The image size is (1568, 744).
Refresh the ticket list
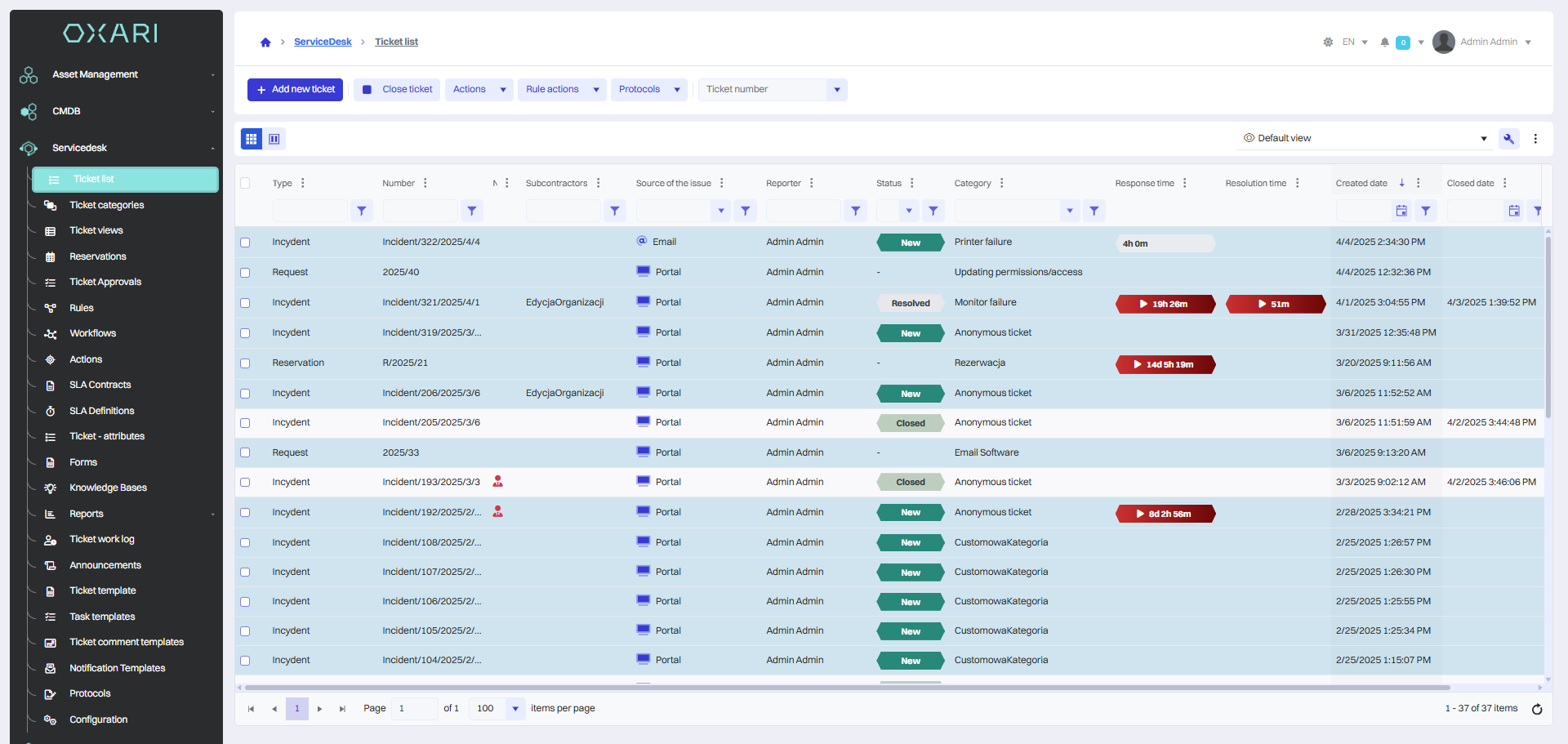point(1536,709)
